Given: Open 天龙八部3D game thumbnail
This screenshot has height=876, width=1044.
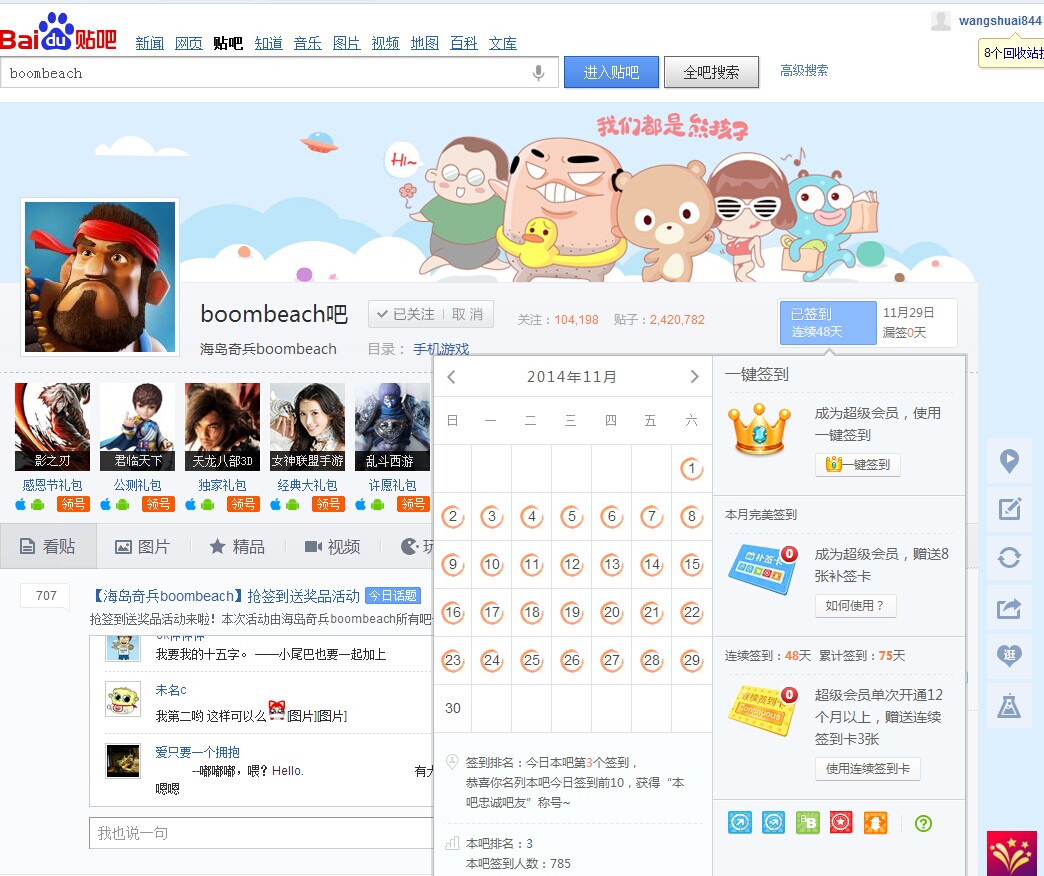Looking at the screenshot, I should tap(222, 427).
